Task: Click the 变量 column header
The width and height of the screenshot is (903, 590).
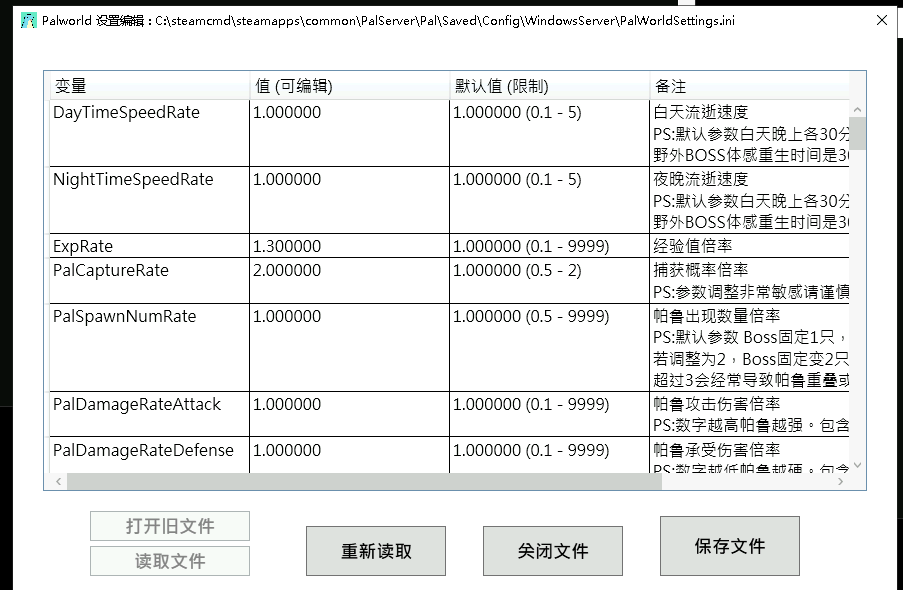Action: point(150,86)
